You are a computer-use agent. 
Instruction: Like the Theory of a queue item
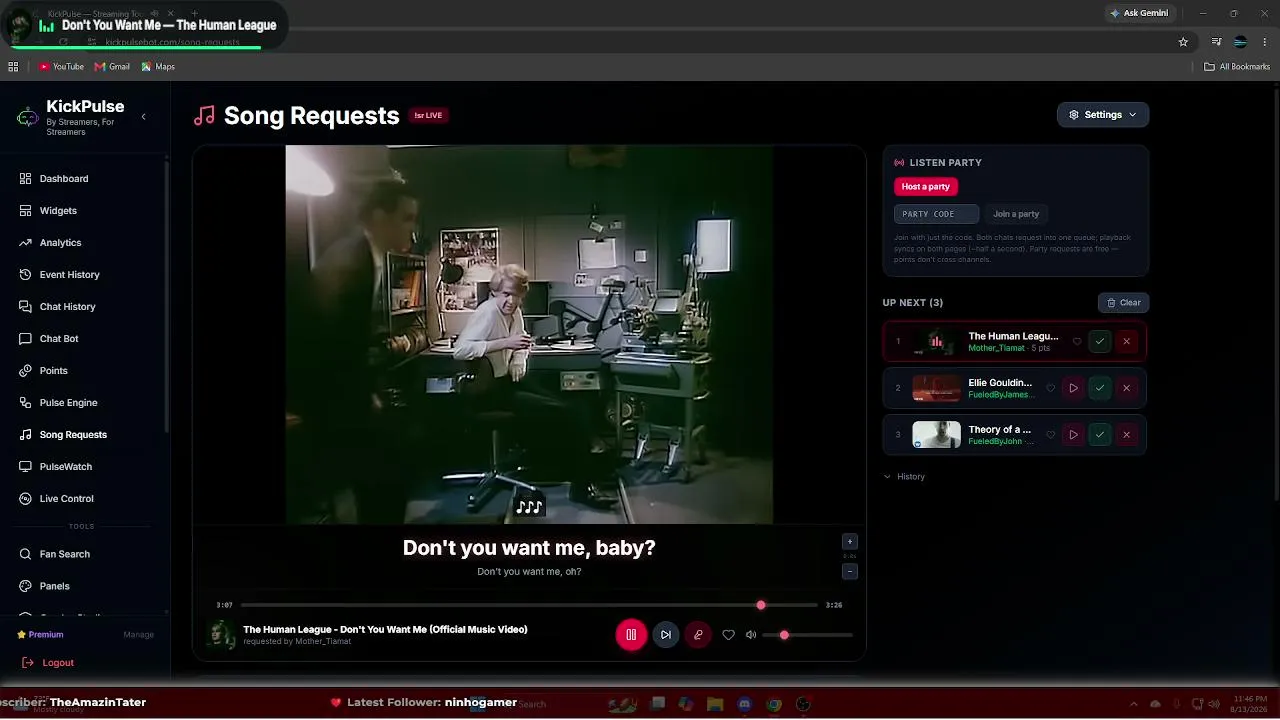pos(1050,435)
